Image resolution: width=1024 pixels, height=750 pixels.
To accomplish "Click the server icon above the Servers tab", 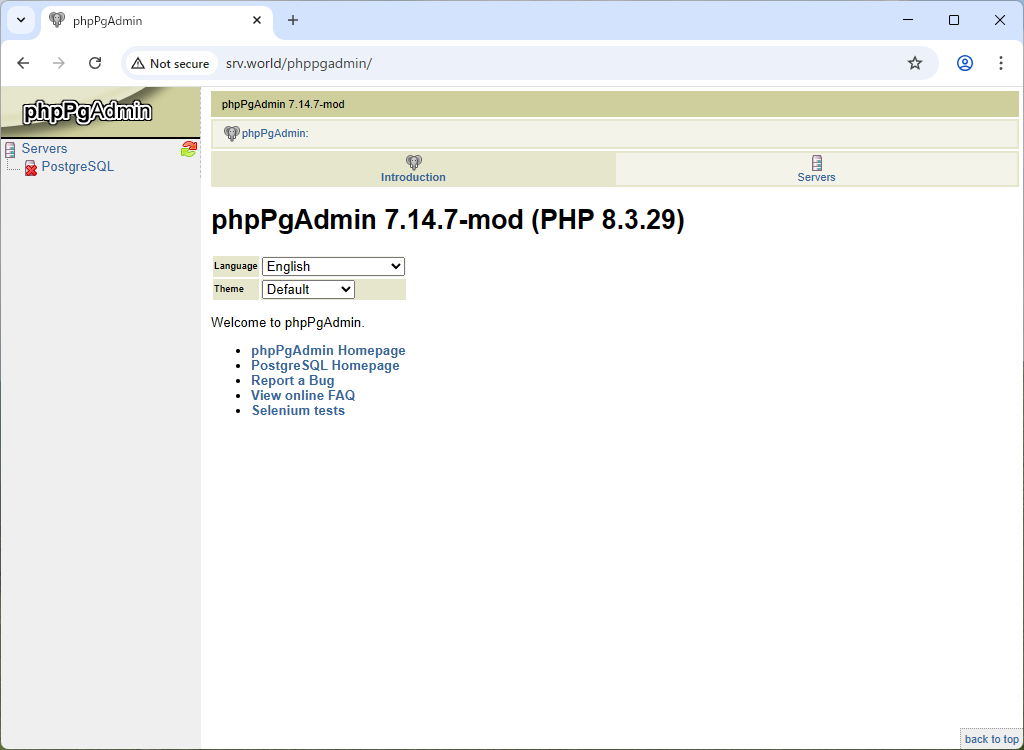I will click(816, 161).
